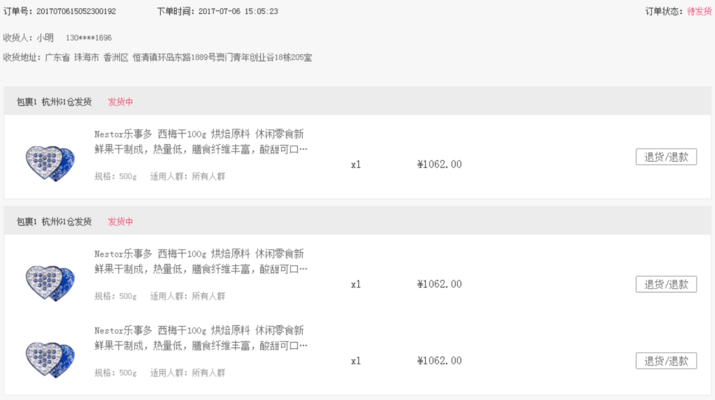This screenshot has height=400, width=715.
Task: Click the order number 20170706150523001​92
Action: [76, 12]
